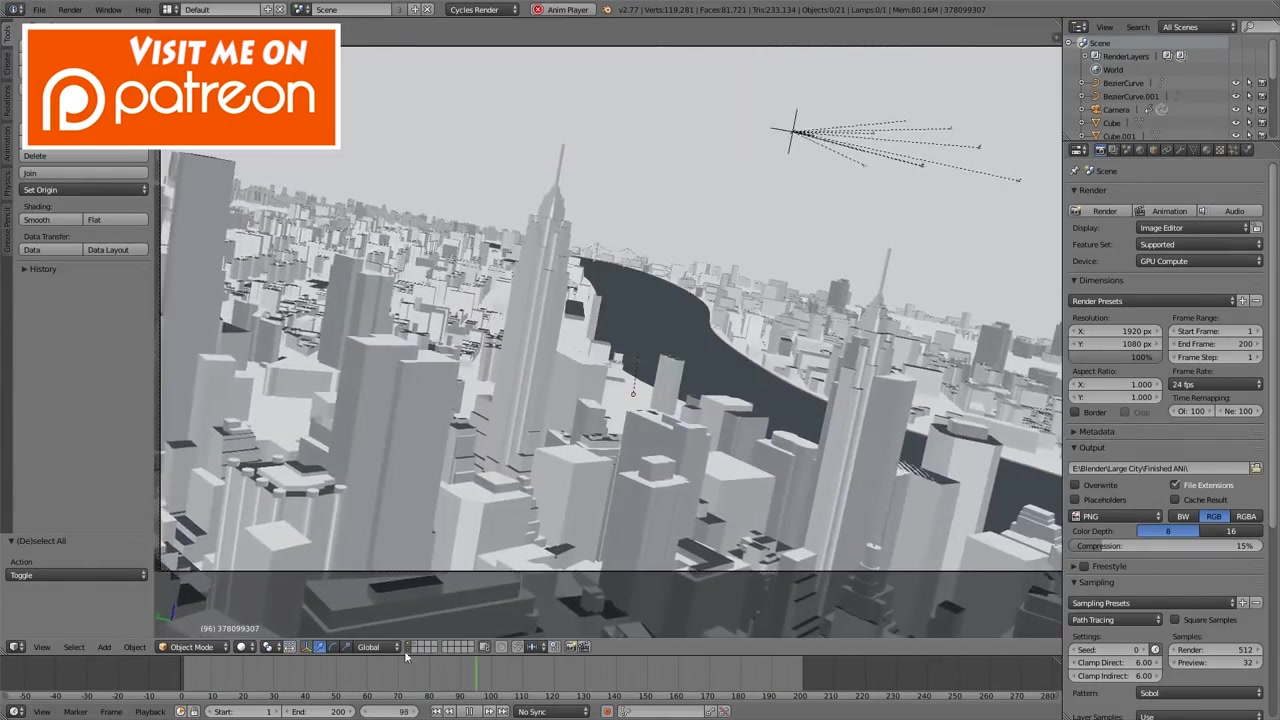Toggle the rotate manipulator arc icon
This screenshot has width=1280, height=720.
pyautogui.click(x=332, y=647)
